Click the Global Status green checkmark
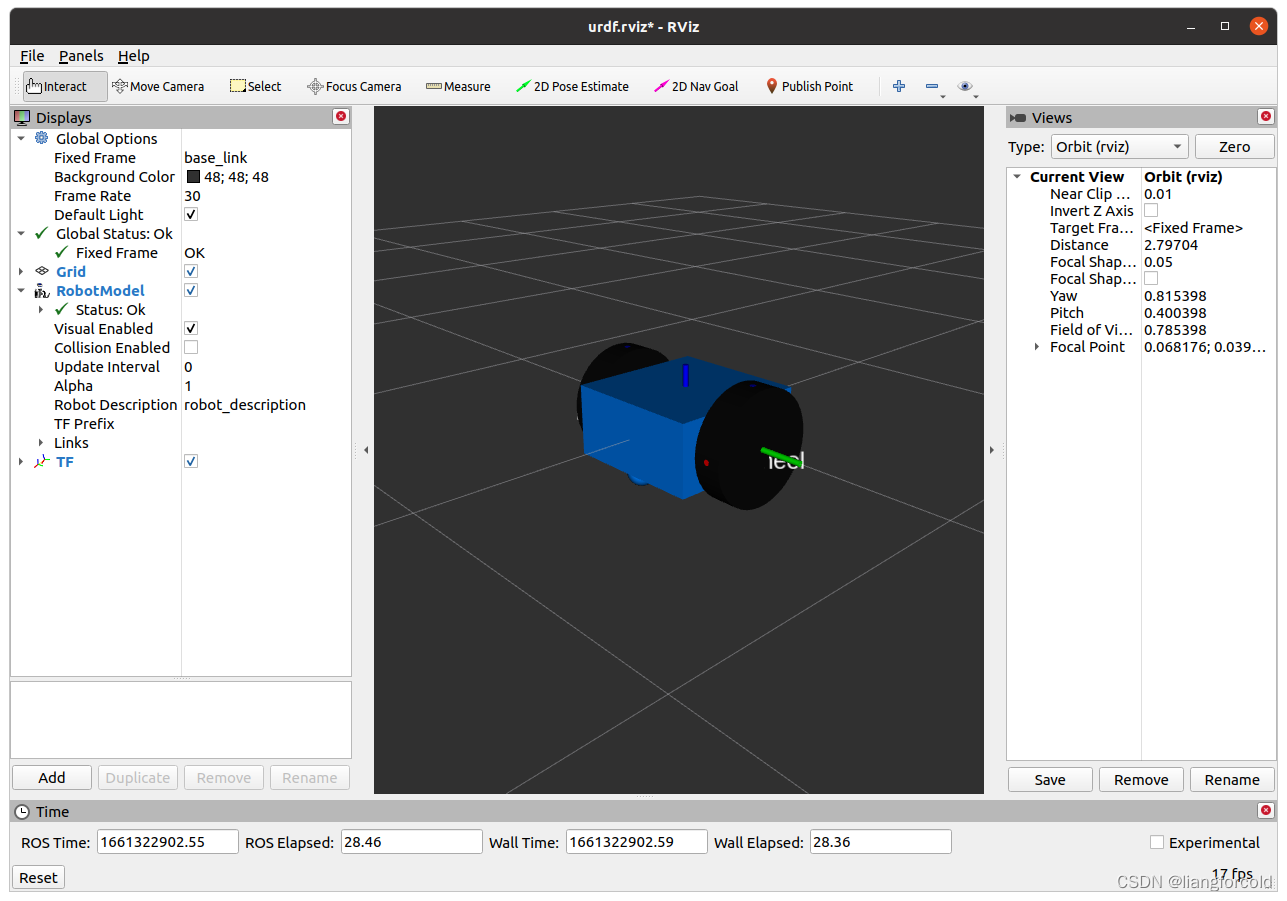The width and height of the screenshot is (1287, 901). [42, 233]
